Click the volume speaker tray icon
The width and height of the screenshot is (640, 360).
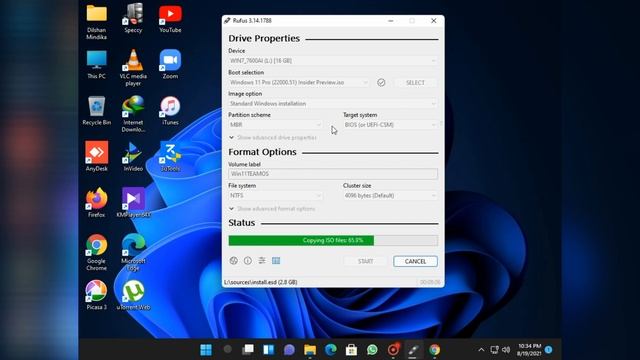[506, 350]
